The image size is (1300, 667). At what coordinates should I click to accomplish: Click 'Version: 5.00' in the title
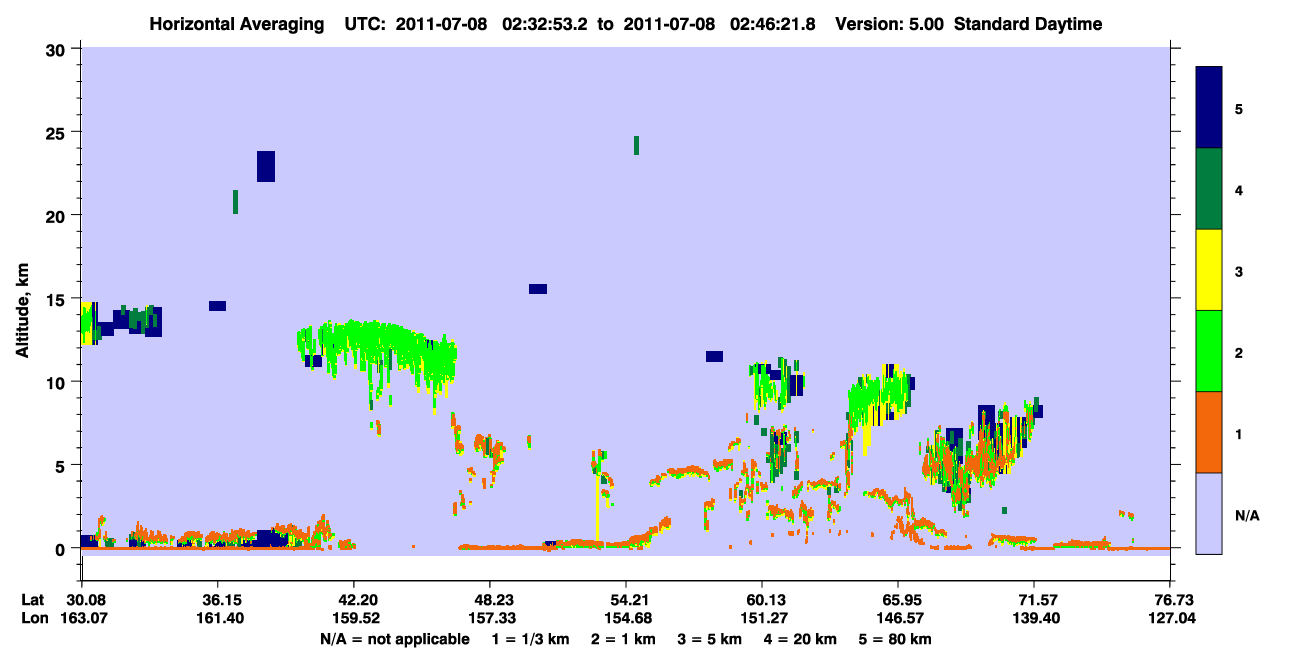pos(891,25)
